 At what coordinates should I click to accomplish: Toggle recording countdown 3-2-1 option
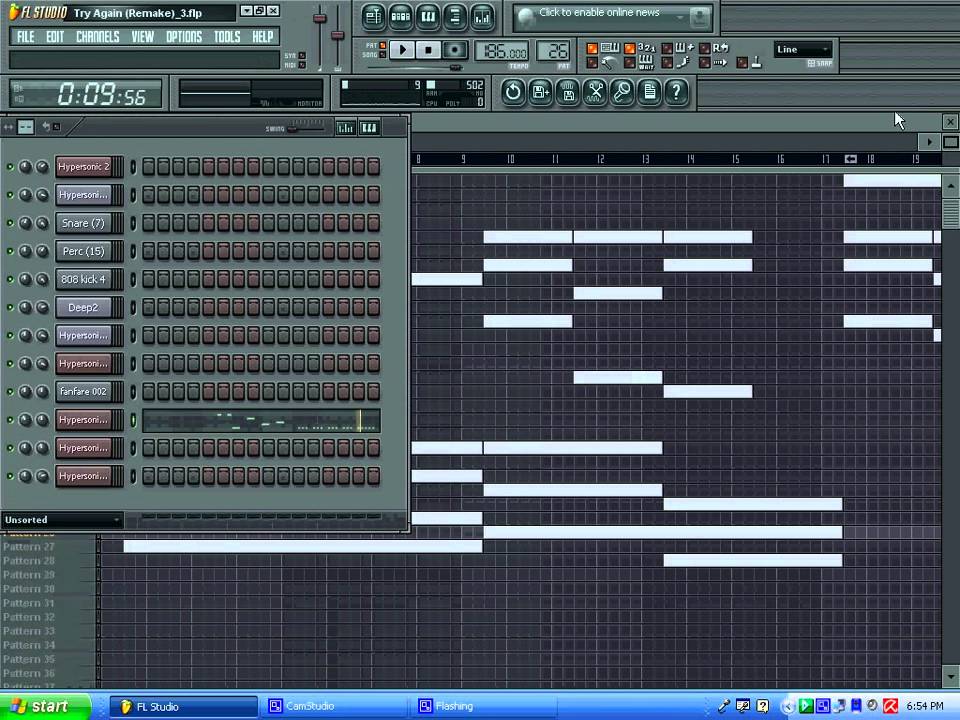pos(629,48)
